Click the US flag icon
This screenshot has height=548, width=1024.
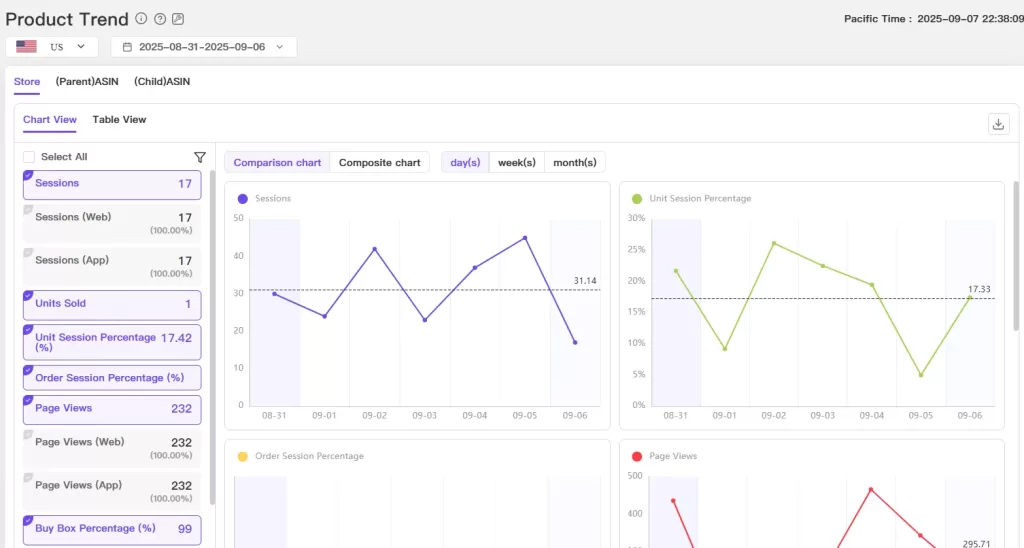coord(26,46)
